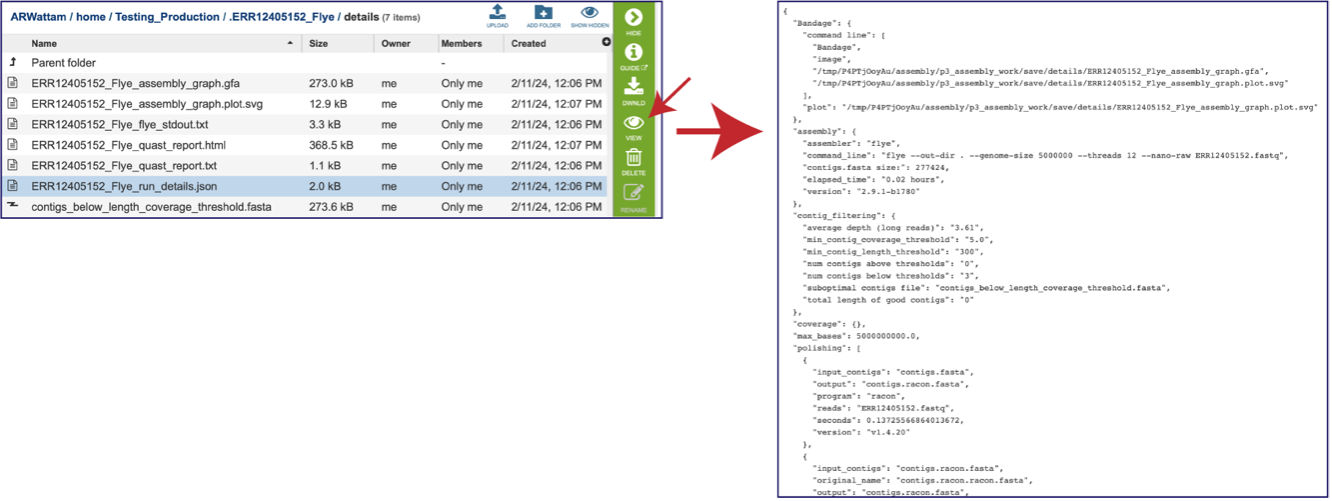1332x501 pixels.
Task: Click the Rename pencil icon
Action: coord(633,197)
